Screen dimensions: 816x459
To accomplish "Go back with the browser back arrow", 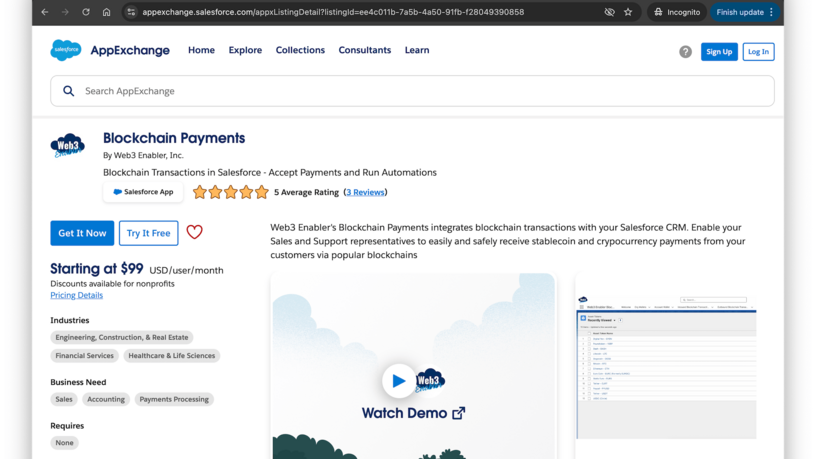I will (45, 12).
